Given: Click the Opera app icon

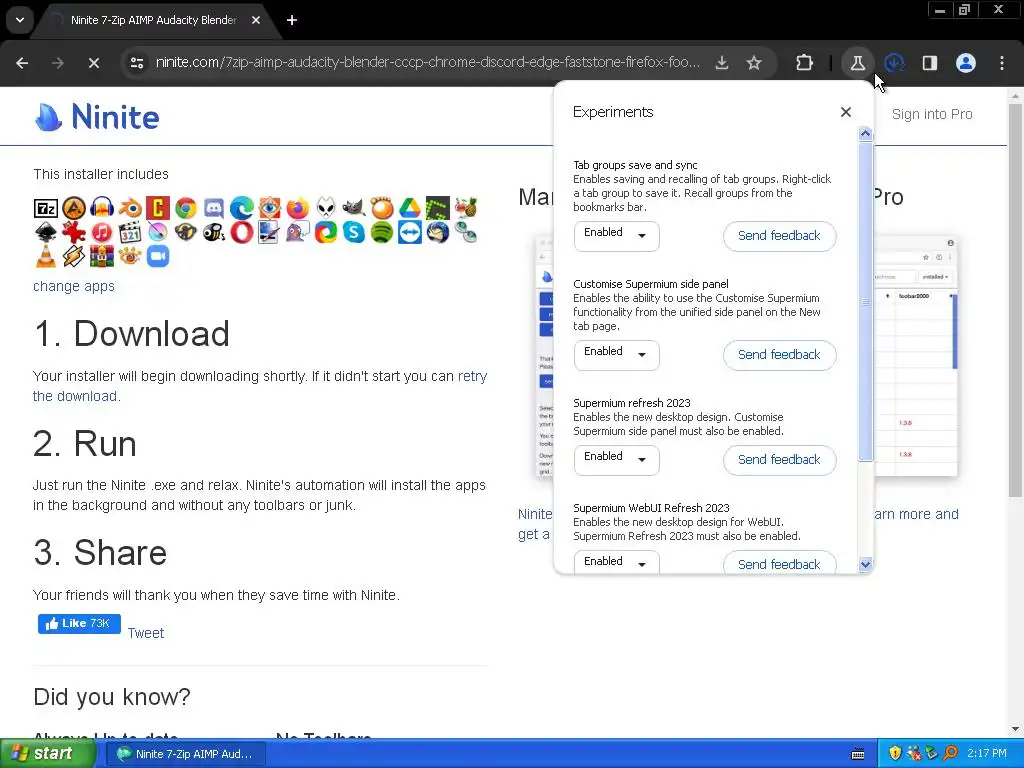Looking at the screenshot, I should click(x=242, y=232).
